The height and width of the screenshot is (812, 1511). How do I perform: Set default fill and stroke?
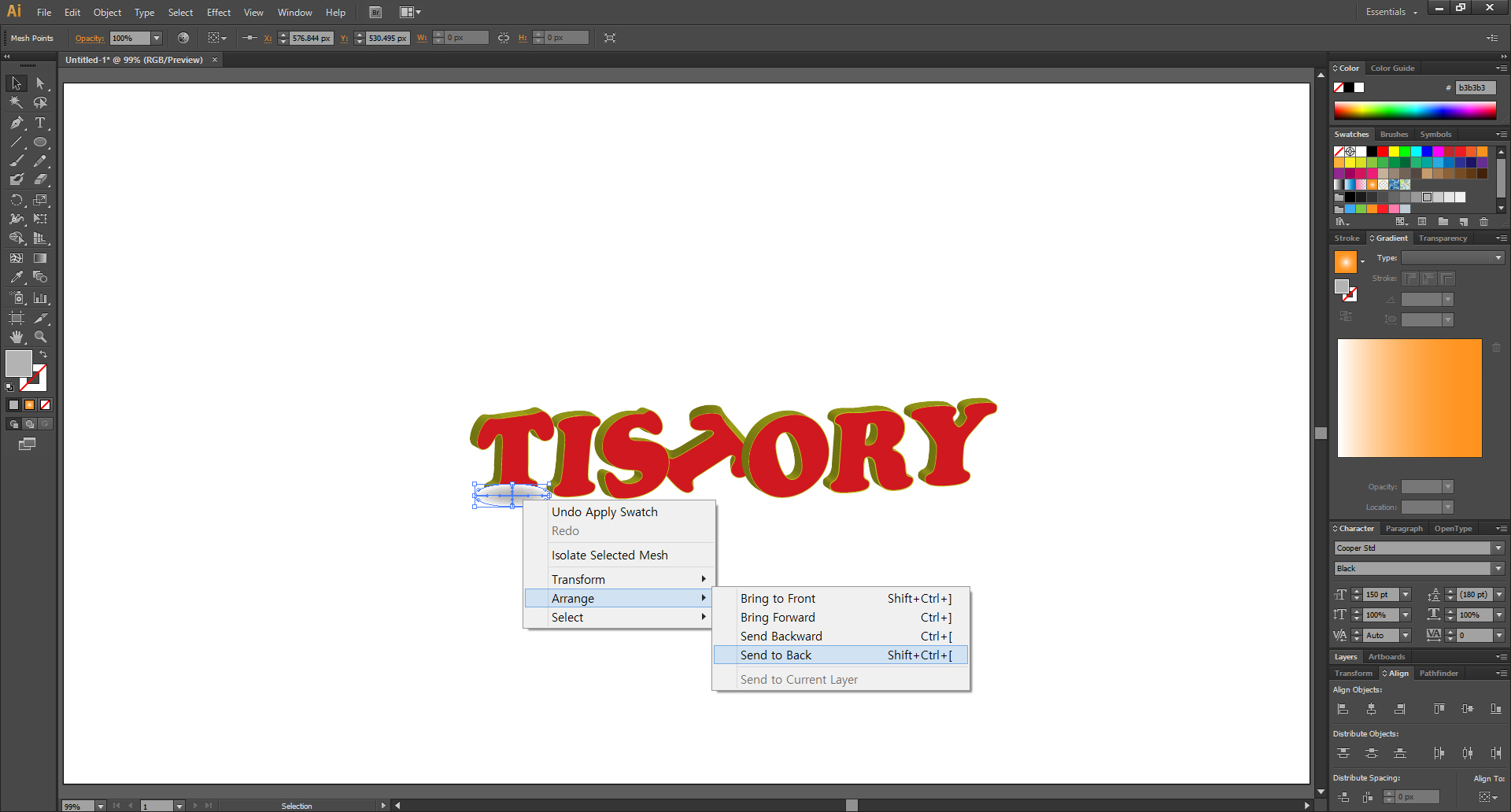[x=9, y=386]
